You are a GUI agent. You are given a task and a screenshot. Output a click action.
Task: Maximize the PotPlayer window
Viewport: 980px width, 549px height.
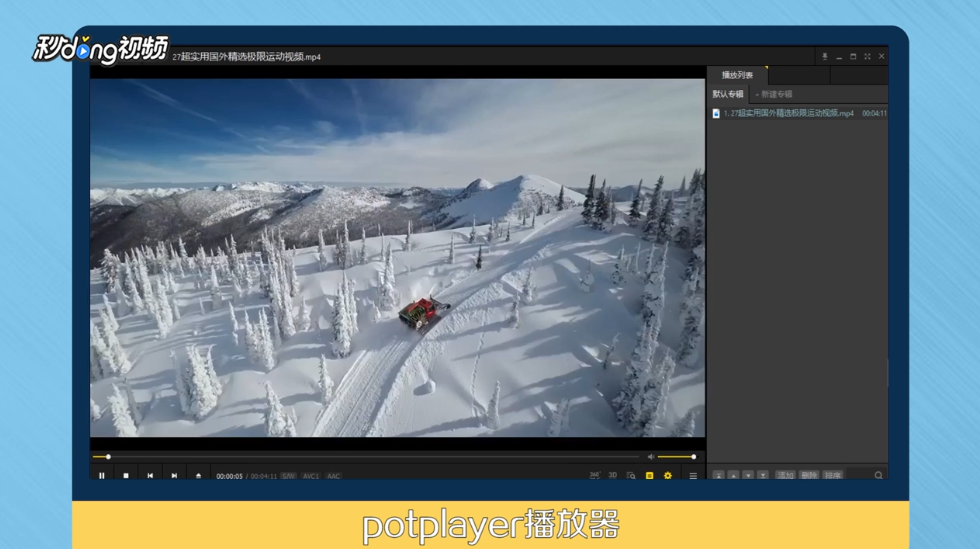[x=853, y=56]
